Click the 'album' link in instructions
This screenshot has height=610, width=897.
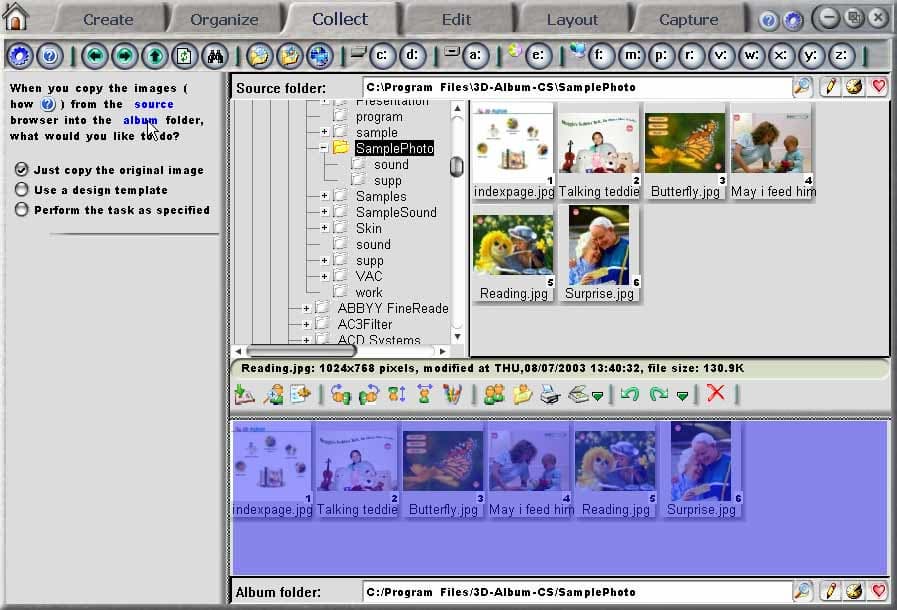[140, 120]
